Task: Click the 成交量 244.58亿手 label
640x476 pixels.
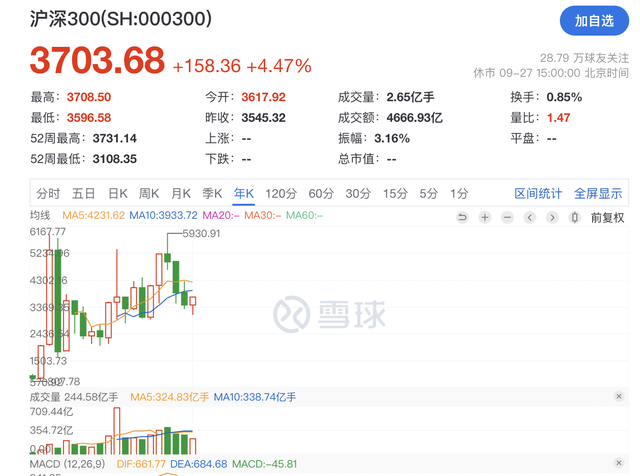Action: point(74,397)
